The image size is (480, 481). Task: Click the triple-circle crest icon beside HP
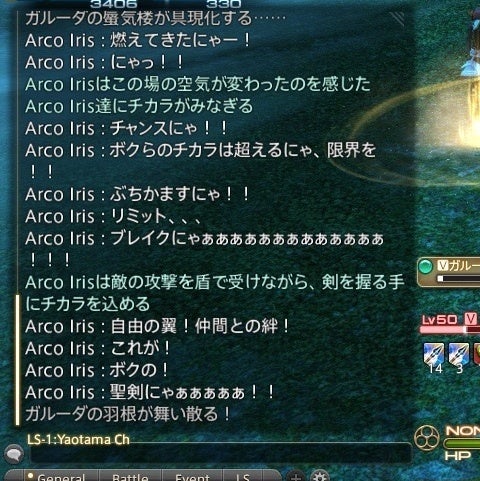click(x=427, y=438)
